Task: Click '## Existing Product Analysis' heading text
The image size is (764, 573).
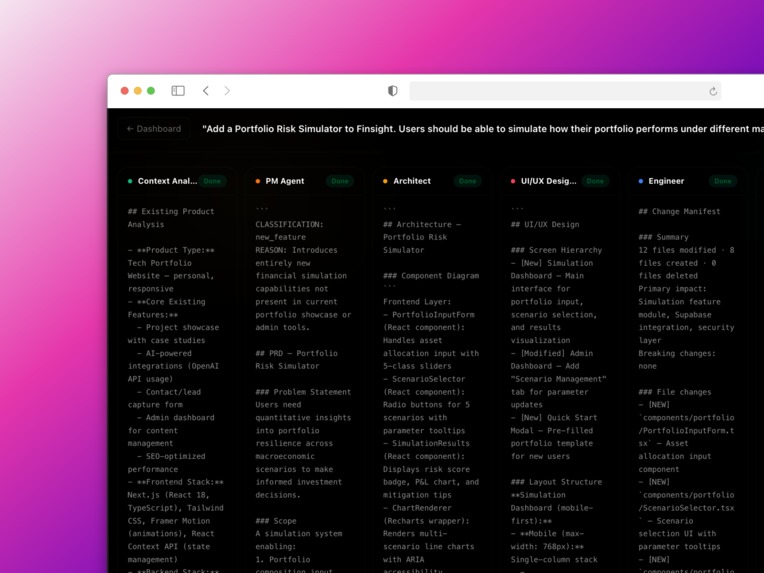Action: click(x=171, y=218)
